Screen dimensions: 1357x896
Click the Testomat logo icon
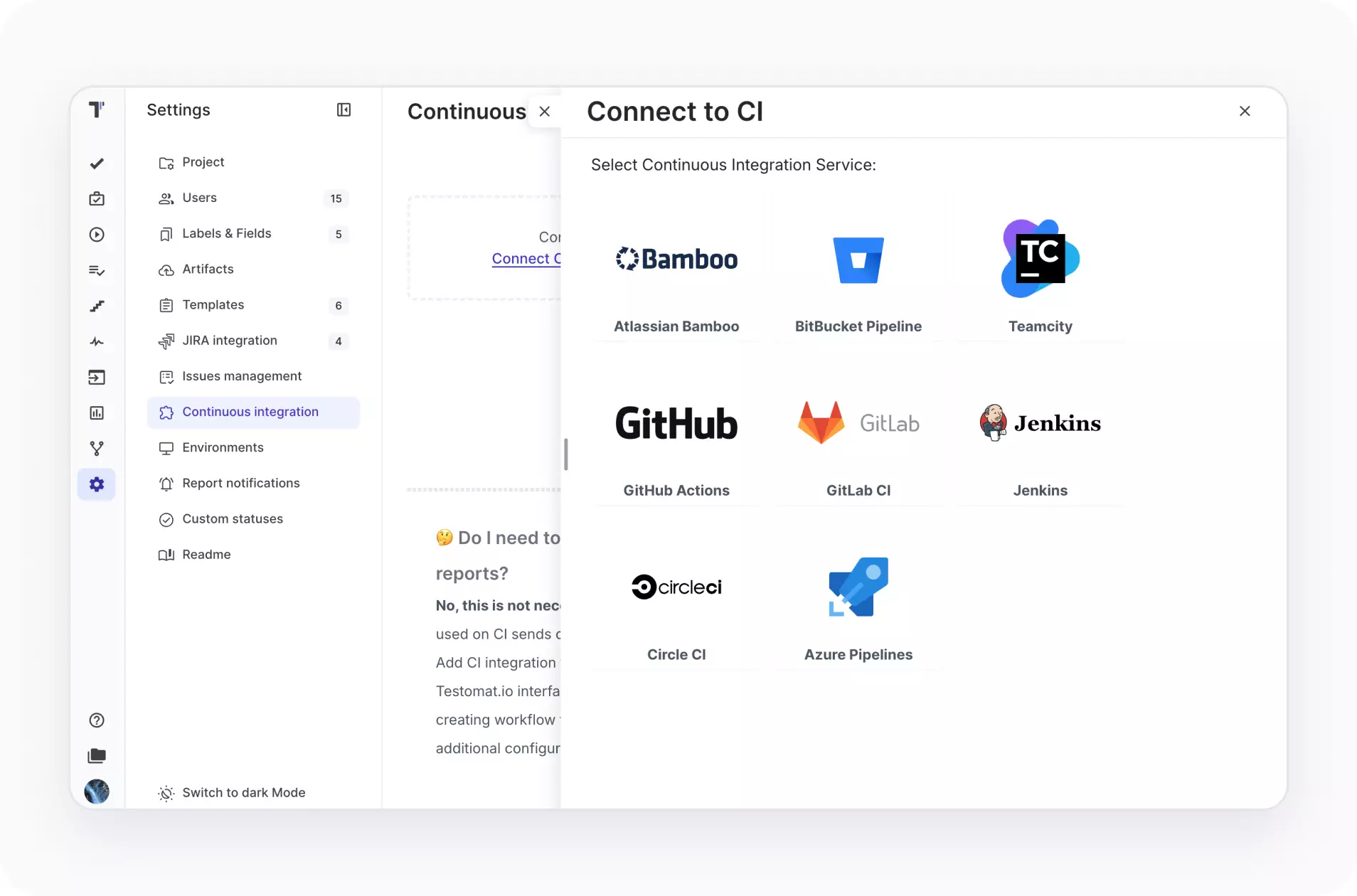[97, 110]
